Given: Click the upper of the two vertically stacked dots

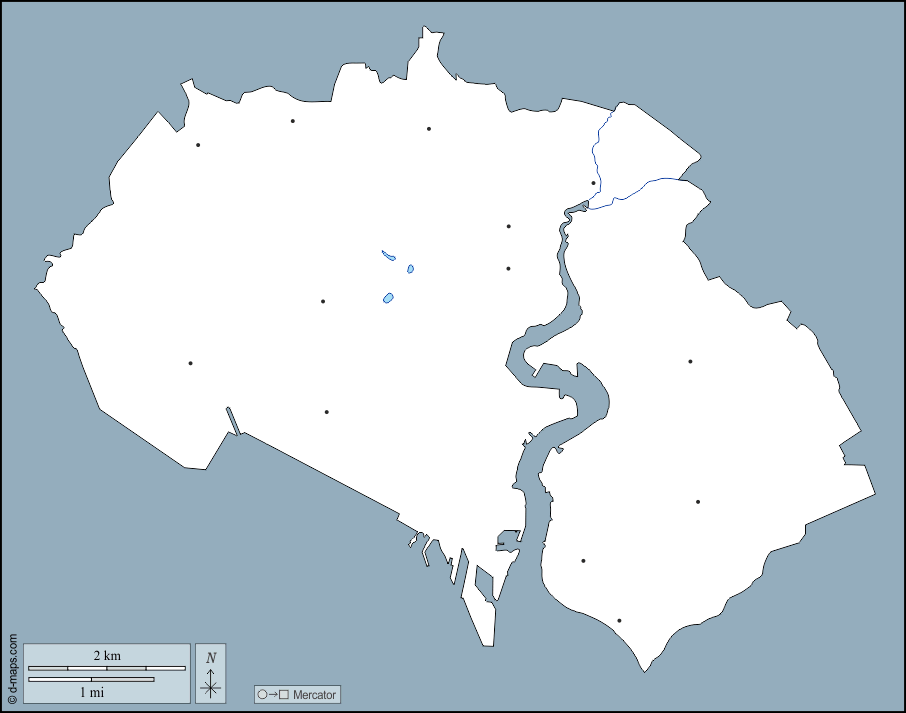Looking at the screenshot, I should coord(508,226).
